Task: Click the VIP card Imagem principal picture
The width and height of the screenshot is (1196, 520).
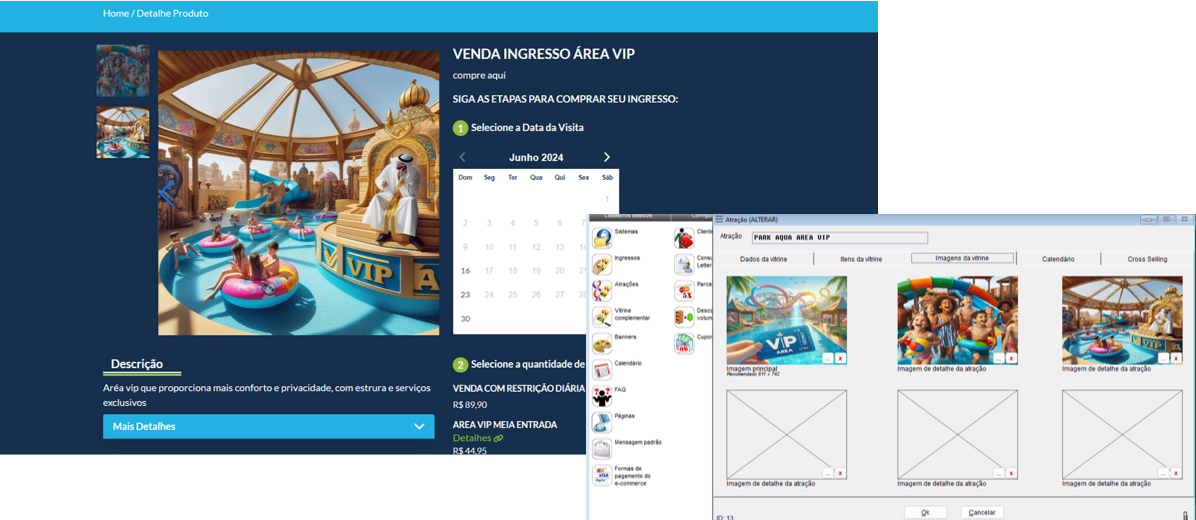Action: click(786, 320)
